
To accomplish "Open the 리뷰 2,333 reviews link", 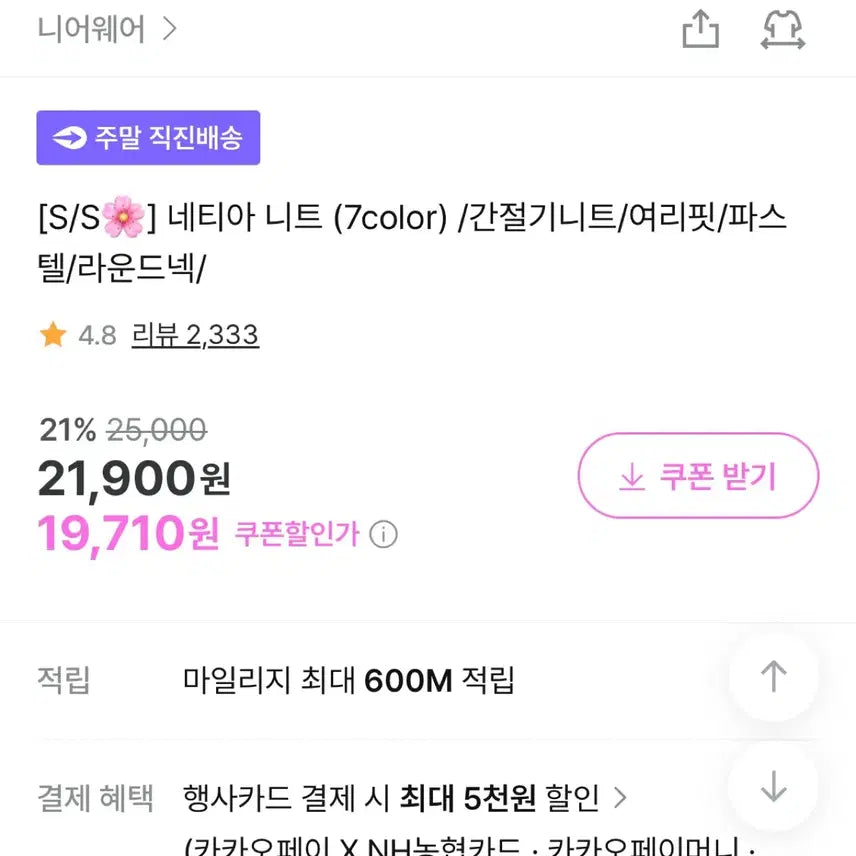I will tap(195, 335).
